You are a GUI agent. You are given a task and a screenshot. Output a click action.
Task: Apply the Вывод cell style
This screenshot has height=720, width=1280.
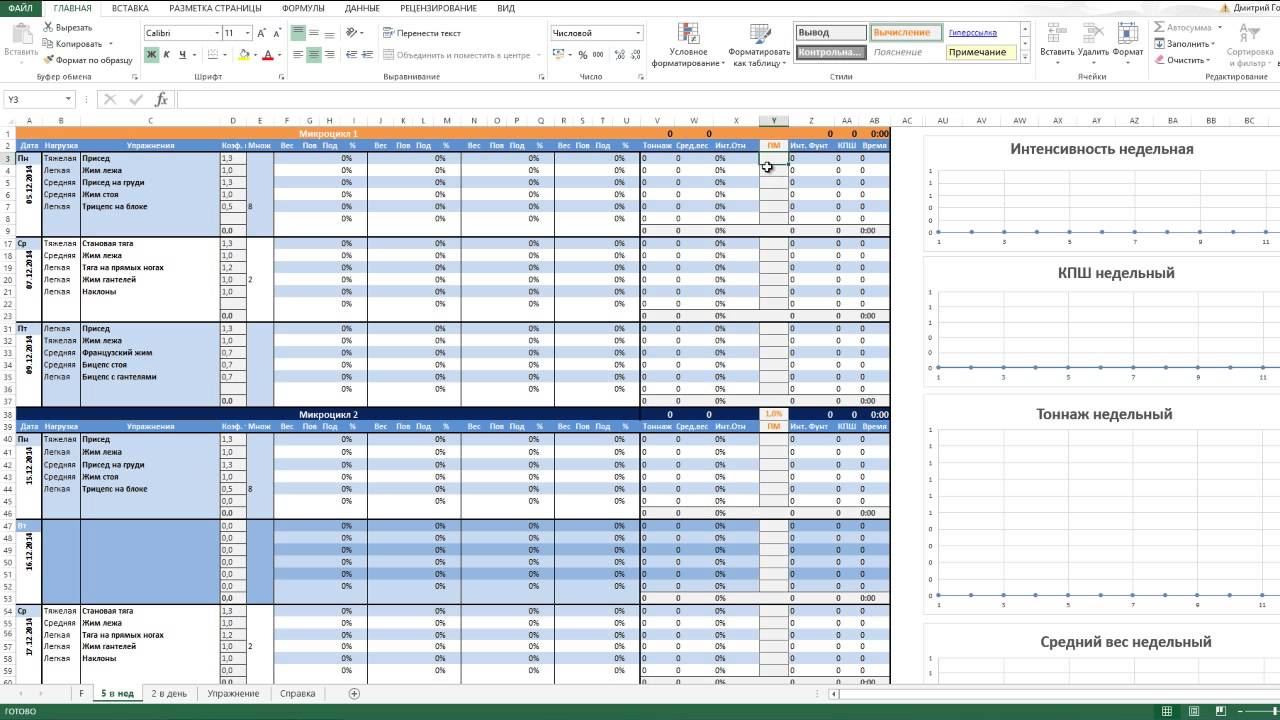830,32
